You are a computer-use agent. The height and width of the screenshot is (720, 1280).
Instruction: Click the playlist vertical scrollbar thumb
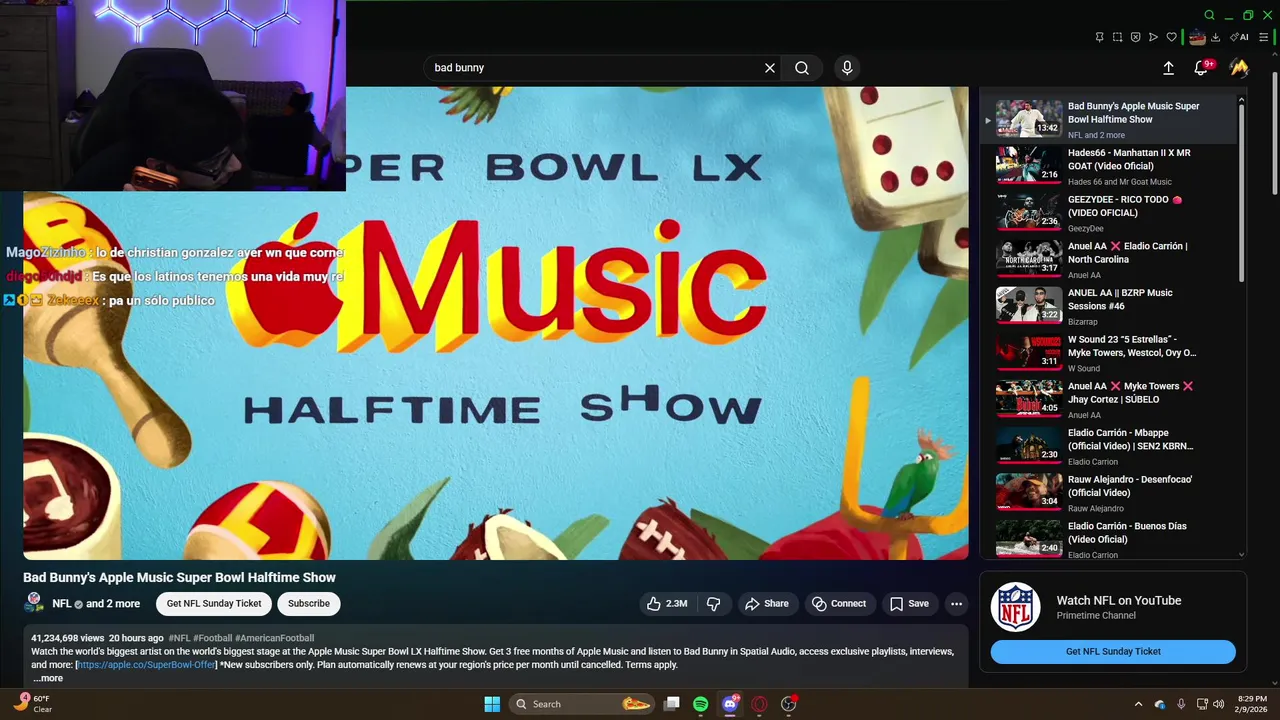pos(1242,192)
